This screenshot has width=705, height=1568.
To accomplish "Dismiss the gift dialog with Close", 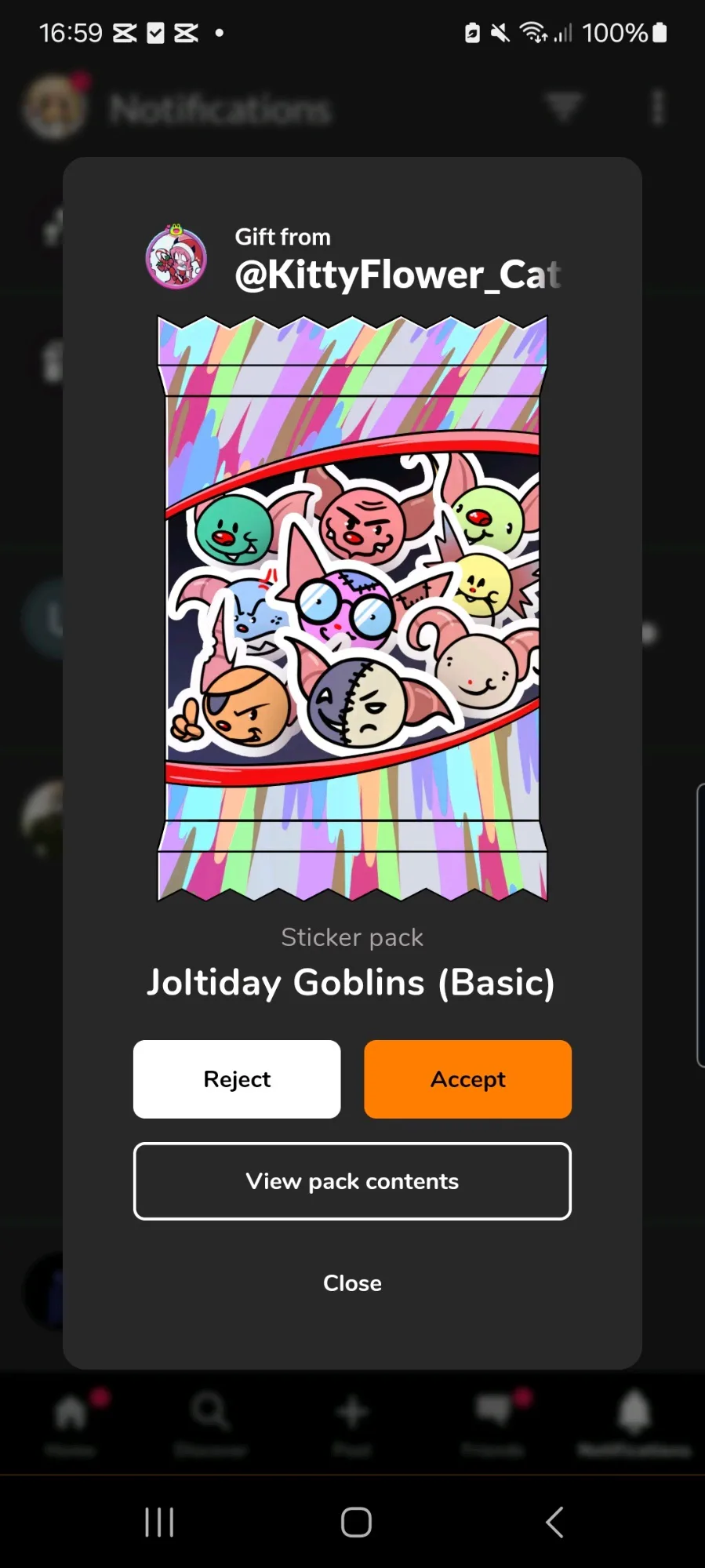I will click(352, 1283).
